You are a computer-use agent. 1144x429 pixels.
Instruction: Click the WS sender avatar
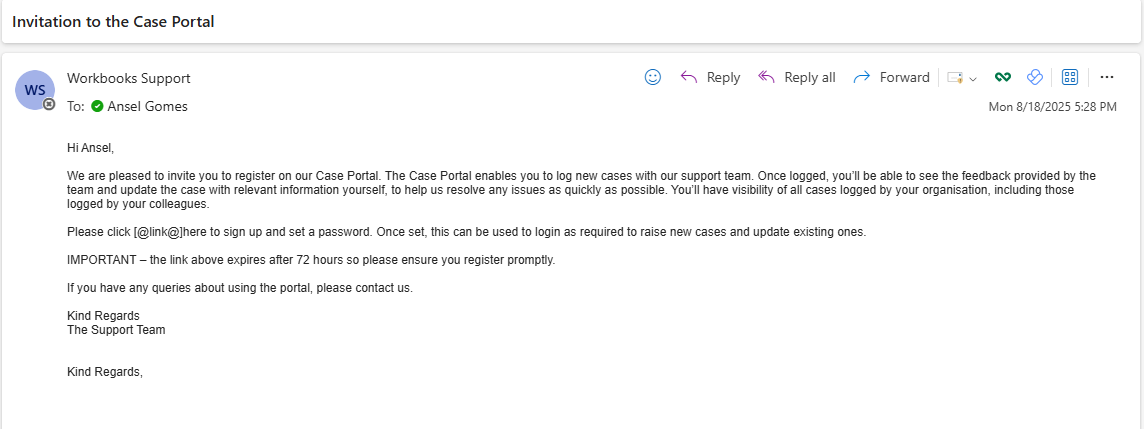34,90
